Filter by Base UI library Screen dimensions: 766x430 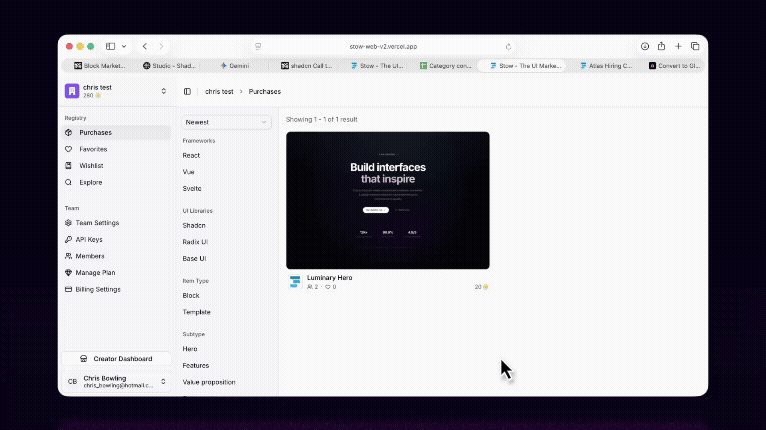coord(194,258)
